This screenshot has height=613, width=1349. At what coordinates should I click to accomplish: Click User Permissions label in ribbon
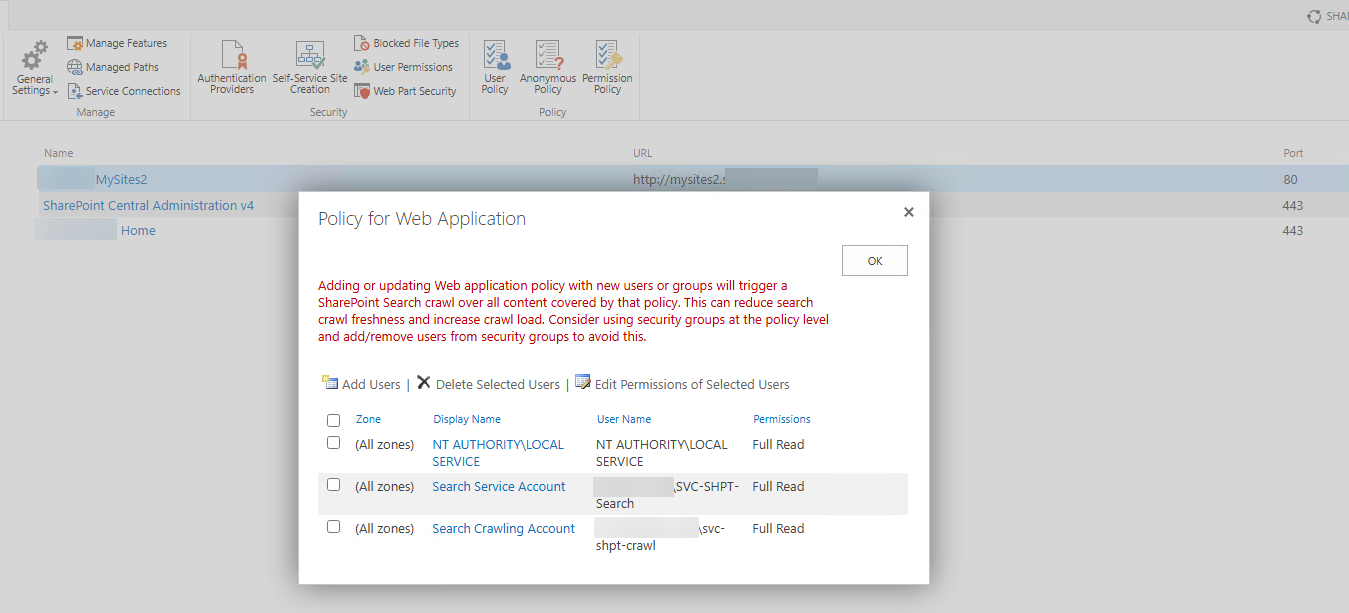(413, 68)
